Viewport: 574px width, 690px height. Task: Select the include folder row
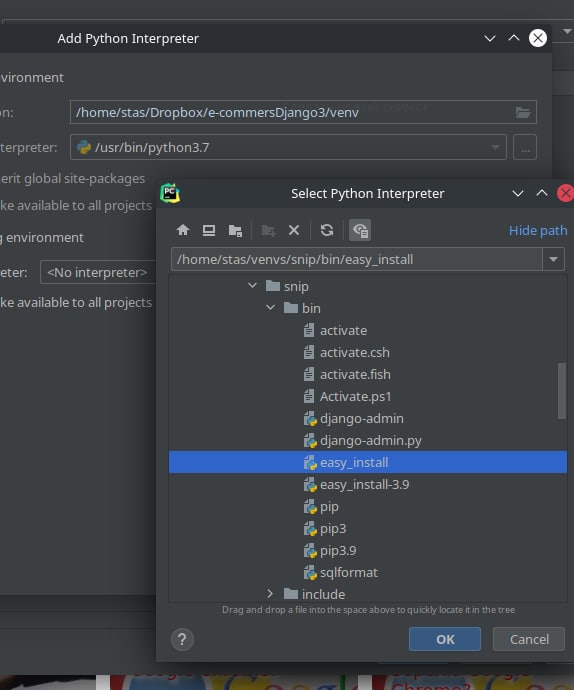click(x=368, y=593)
